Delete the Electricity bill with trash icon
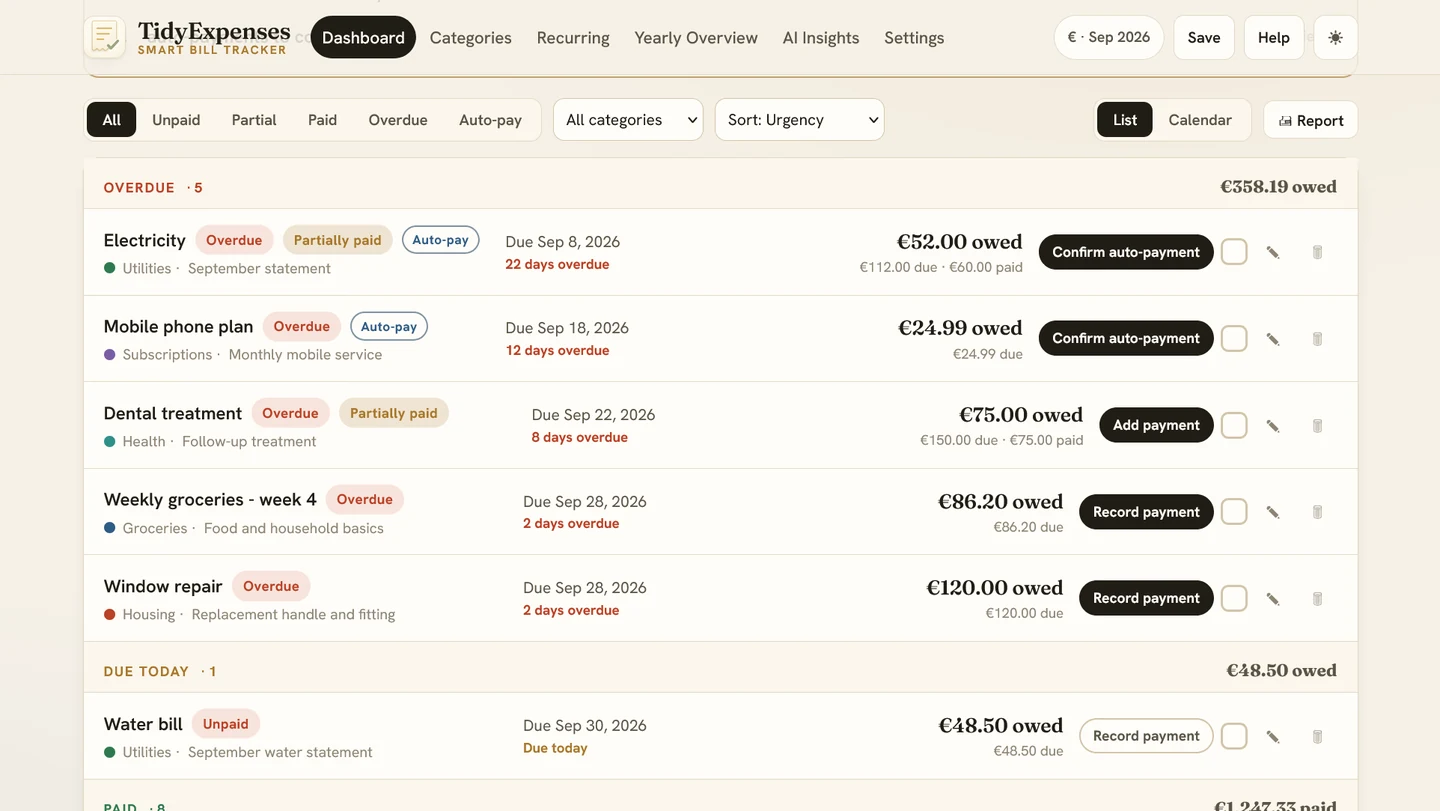 pos(1317,252)
